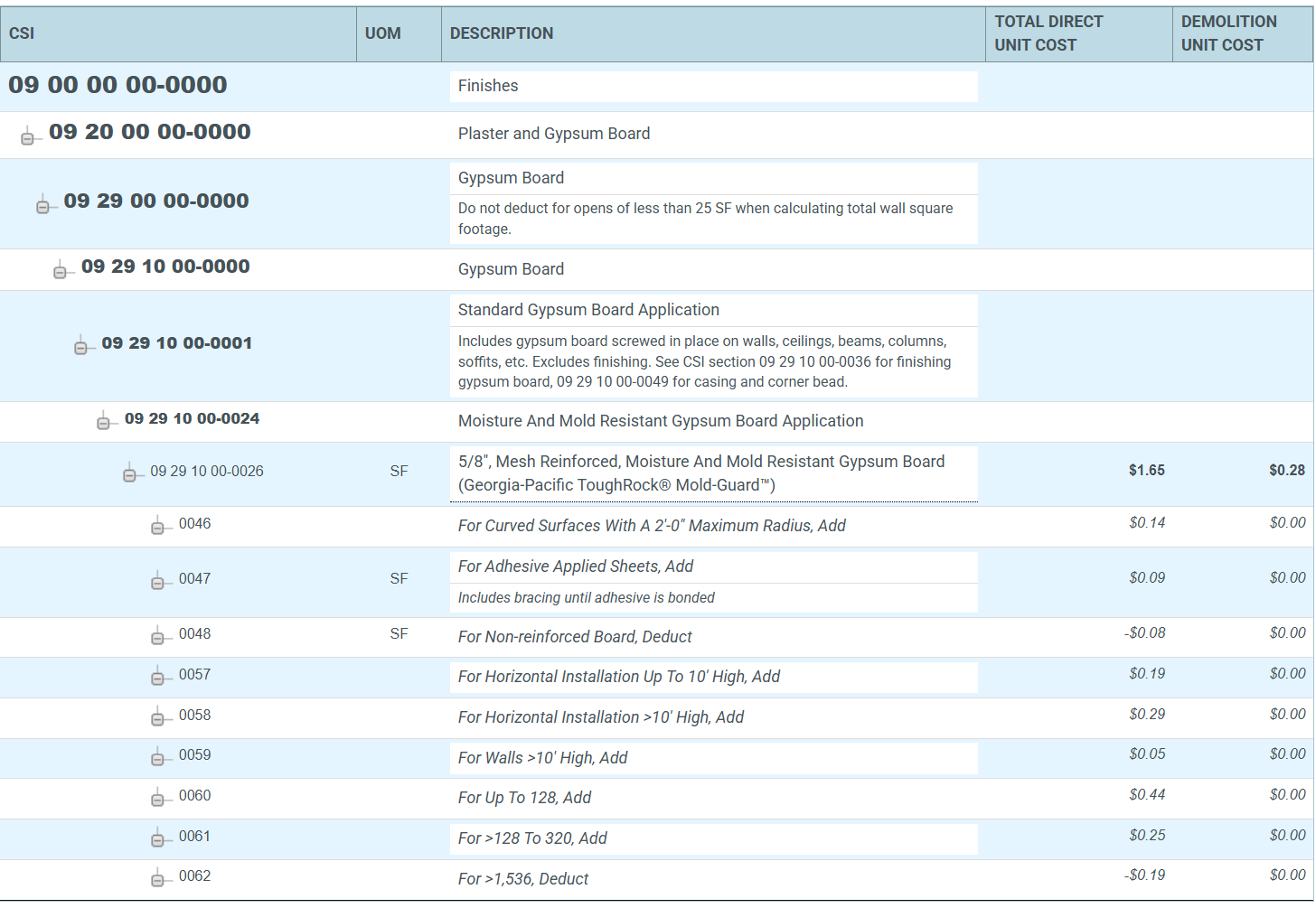Viewport: 1316px width, 908px height.
Task: Select the 09 29 10 00-0000 code
Action: point(165,267)
